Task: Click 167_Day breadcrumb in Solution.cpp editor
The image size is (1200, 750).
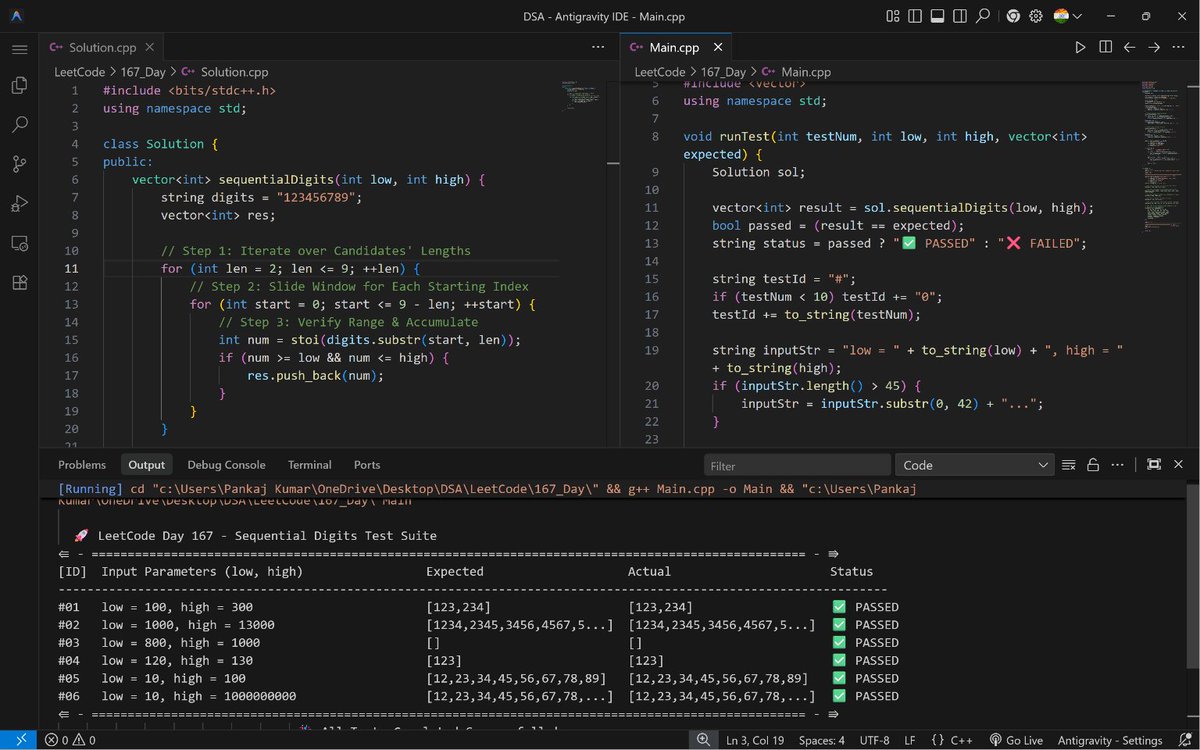Action: coord(144,72)
